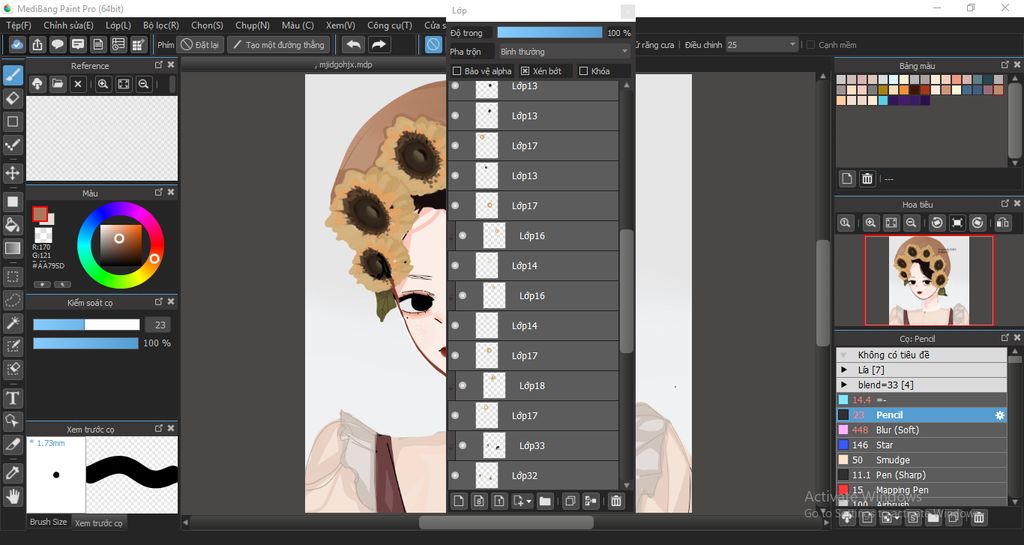Viewport: 1024px width, 545px height.
Task: Activate the rectangular Select tool
Action: pyautogui.click(x=12, y=277)
